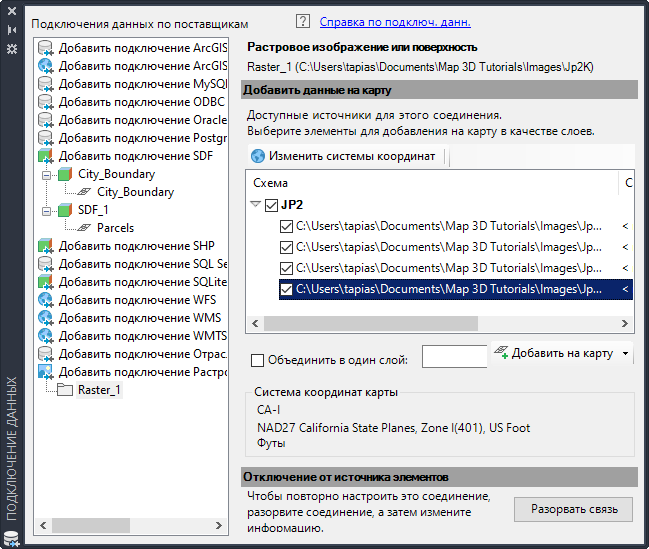
Task: Click schema list scroll right arrow
Action: pyautogui.click(x=625, y=323)
